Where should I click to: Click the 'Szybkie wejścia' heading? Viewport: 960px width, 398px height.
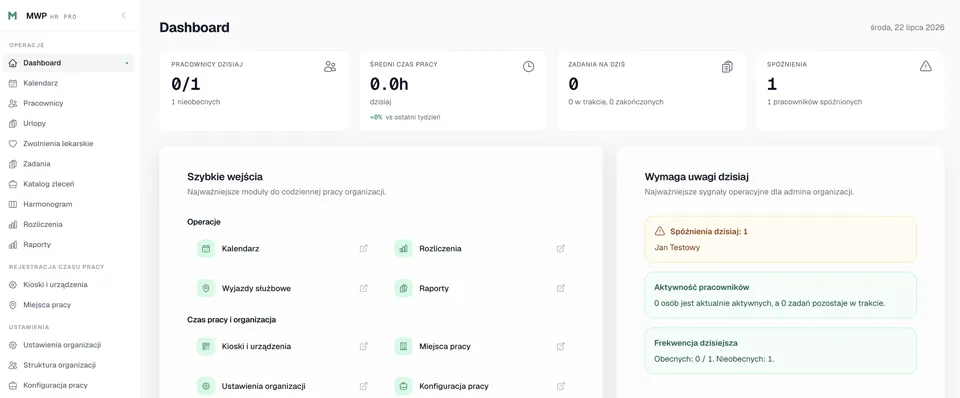point(225,177)
